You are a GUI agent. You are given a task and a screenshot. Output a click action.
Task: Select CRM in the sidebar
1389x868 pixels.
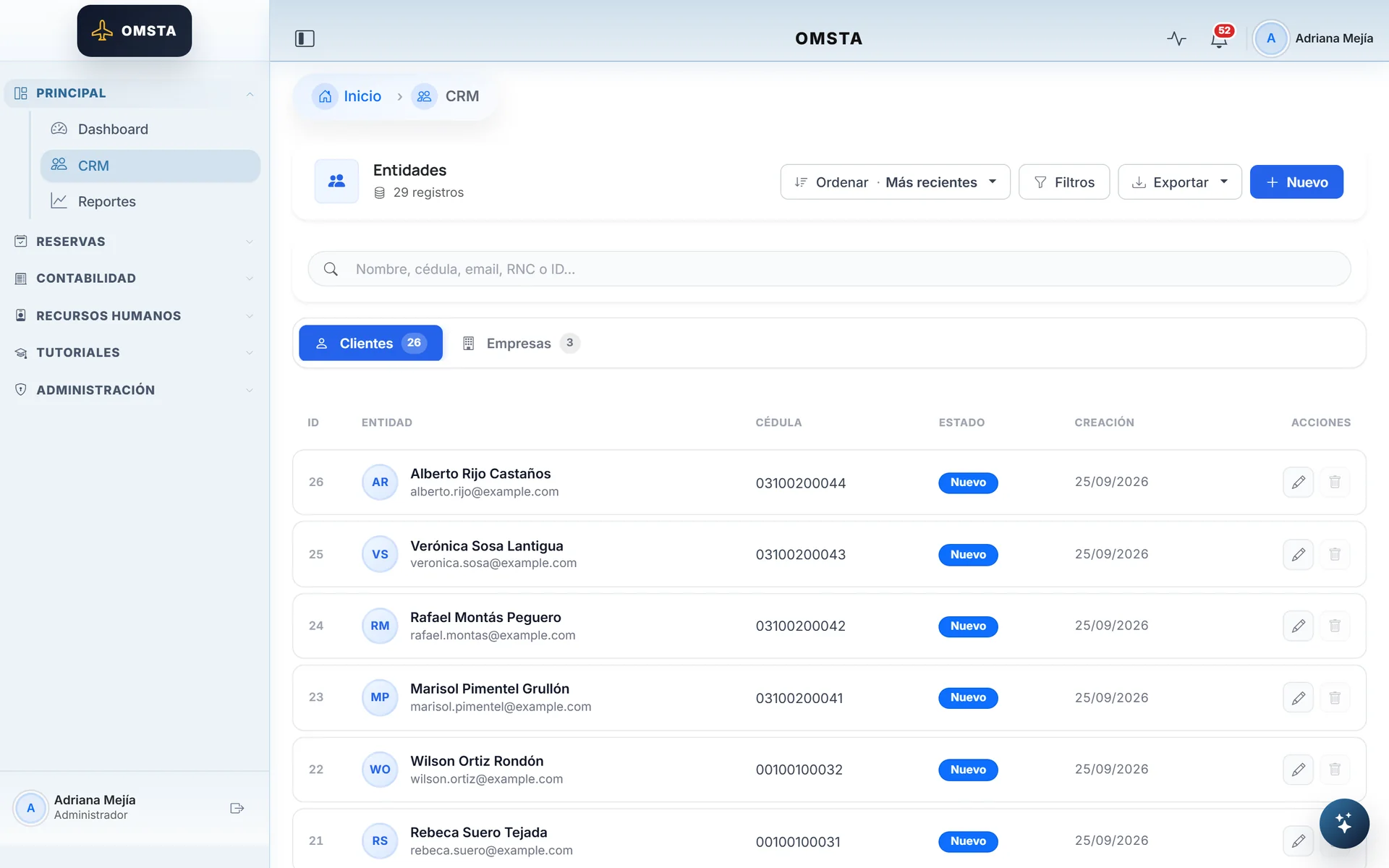[x=150, y=166]
